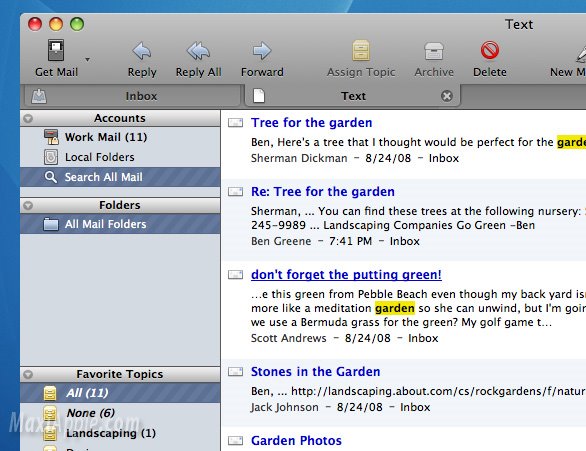Viewport: 586px width, 451px height.
Task: Collapse the Folders section
Action: [28, 206]
